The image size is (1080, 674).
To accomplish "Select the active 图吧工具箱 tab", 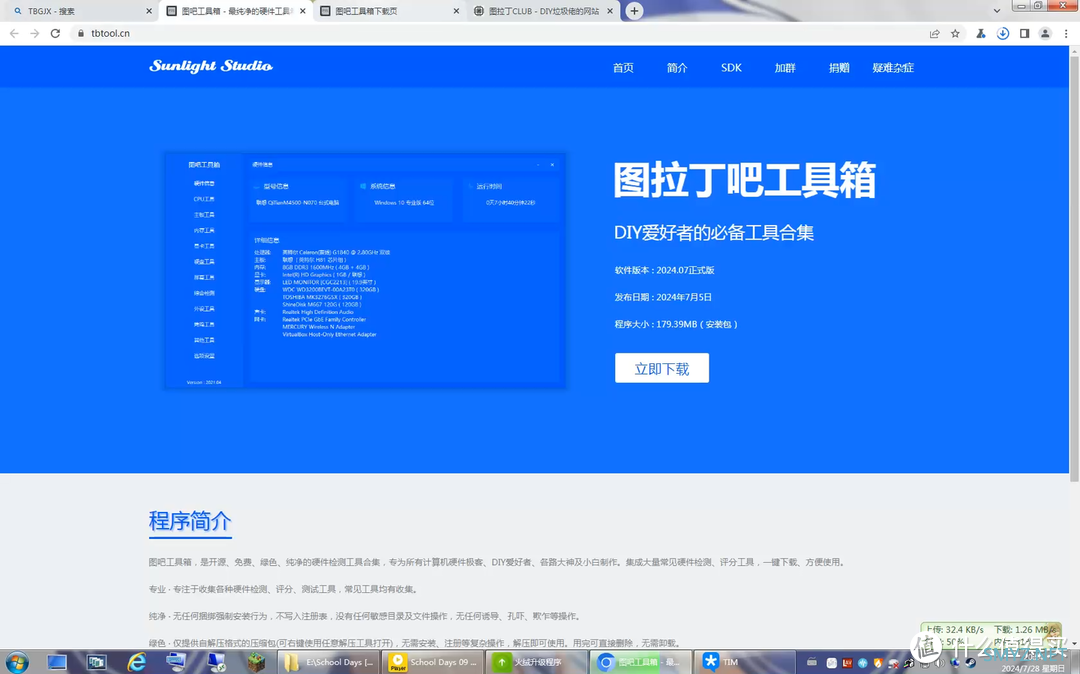I will point(236,11).
